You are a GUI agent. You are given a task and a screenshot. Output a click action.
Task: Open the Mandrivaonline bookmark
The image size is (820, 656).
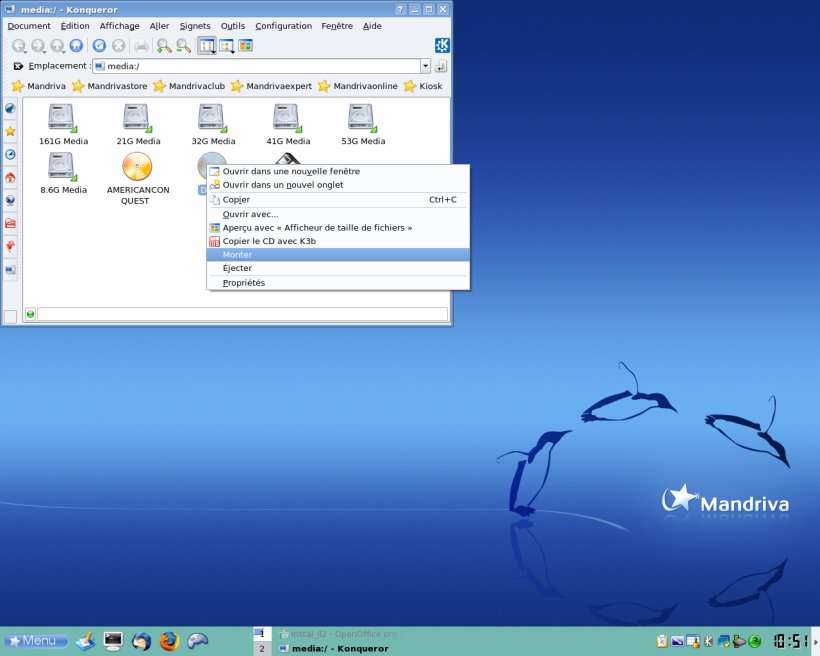pos(358,86)
